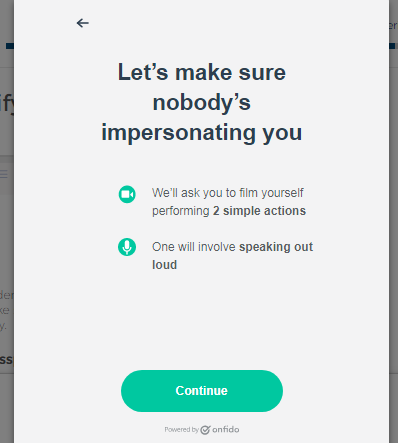398x443 pixels.
Task: Click the word 'performing' in the first bullet
Action: click(181, 211)
